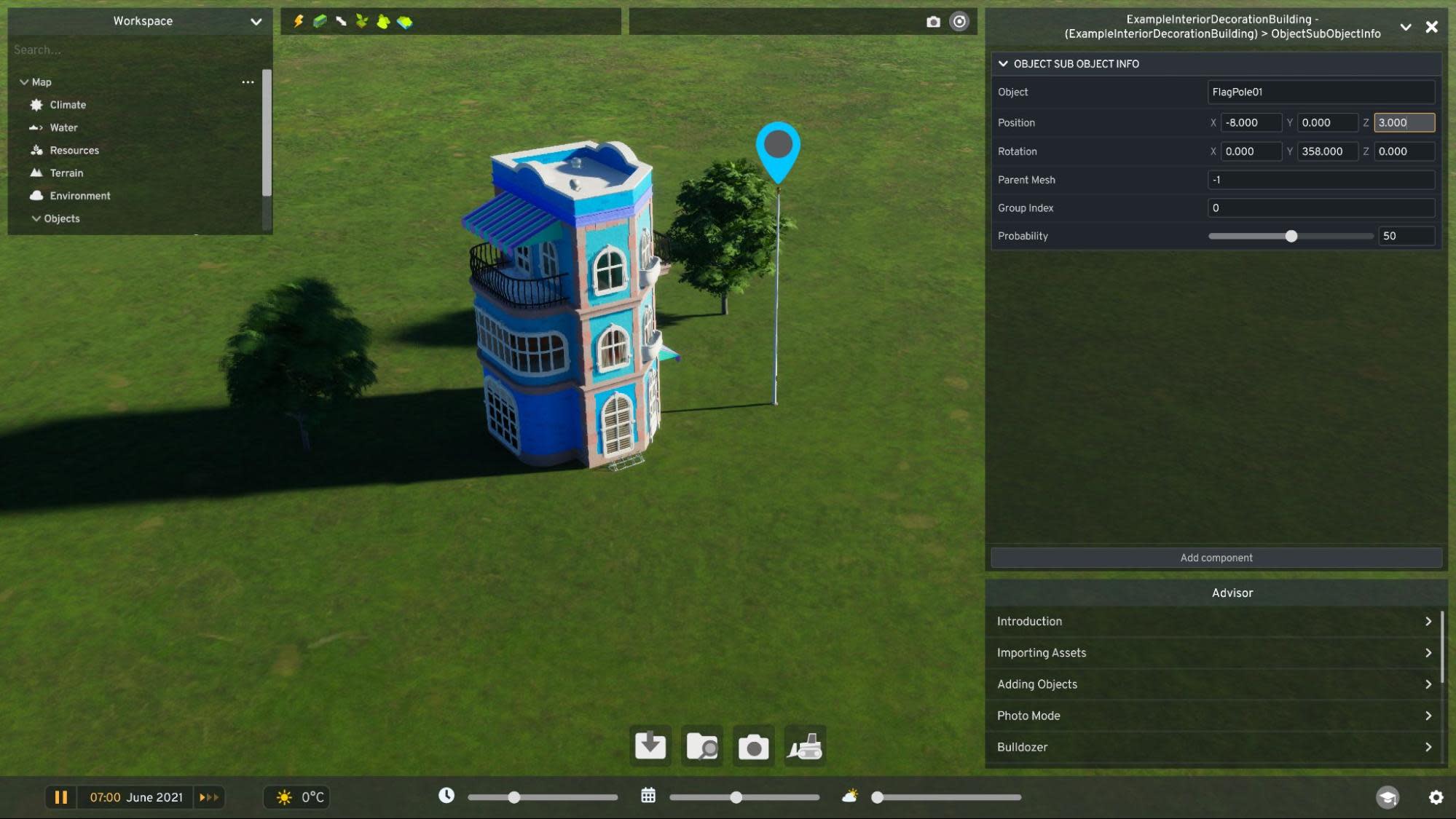This screenshot has width=1456, height=819.
Task: Select Terrain in the Map tree
Action: pyautogui.click(x=66, y=173)
